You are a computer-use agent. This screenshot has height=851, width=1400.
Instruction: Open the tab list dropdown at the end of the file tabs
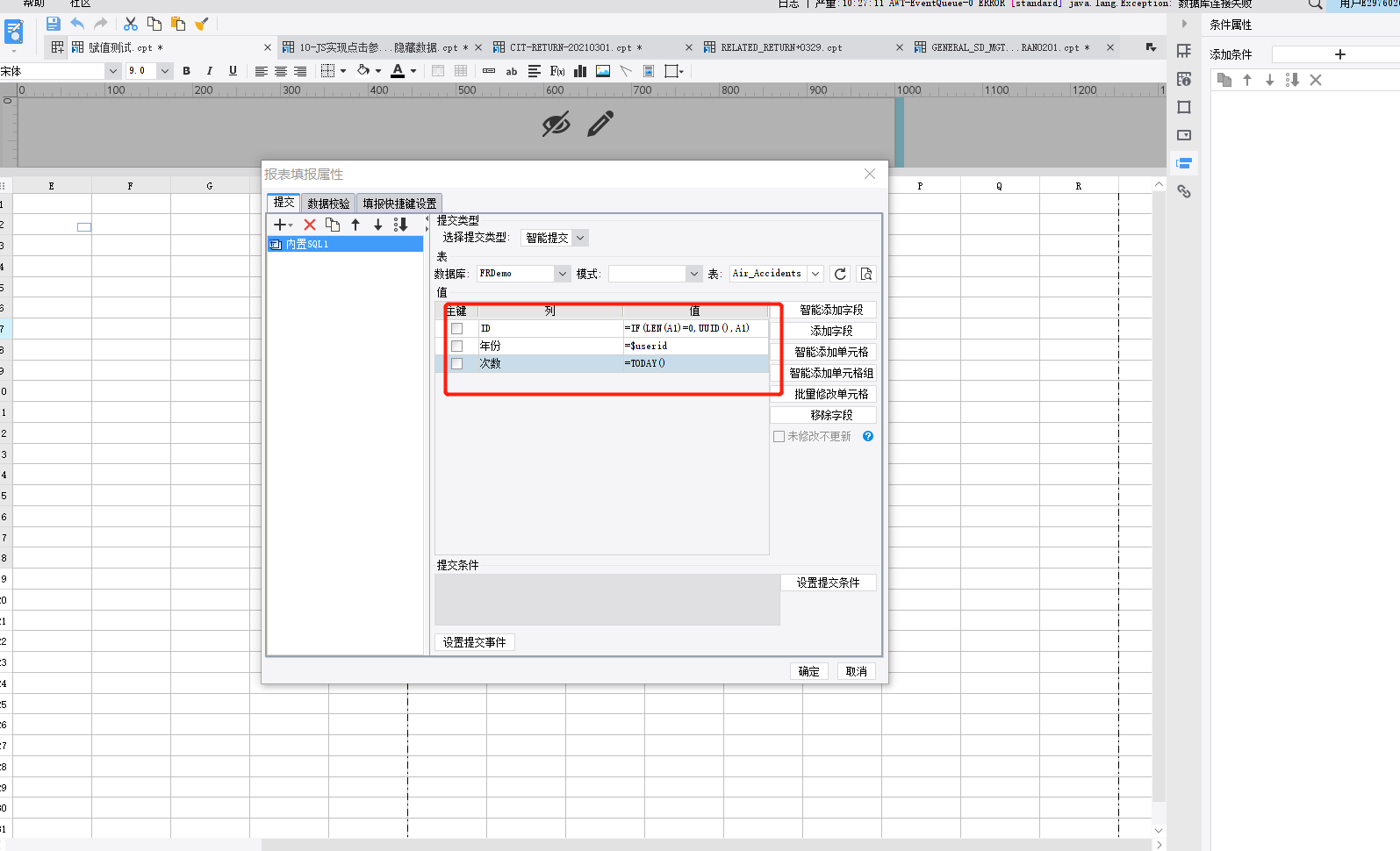(1151, 47)
